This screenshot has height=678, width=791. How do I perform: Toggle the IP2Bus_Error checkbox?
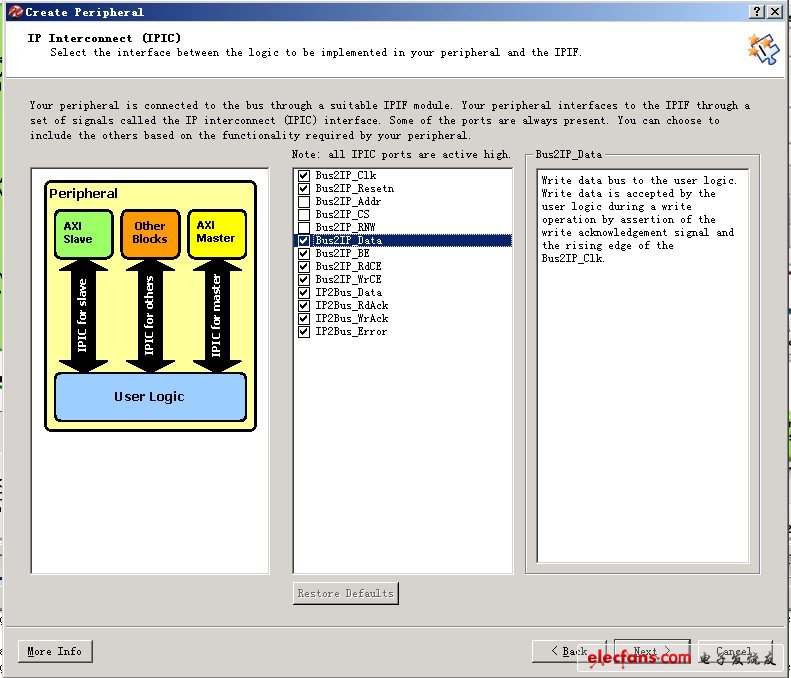[304, 332]
